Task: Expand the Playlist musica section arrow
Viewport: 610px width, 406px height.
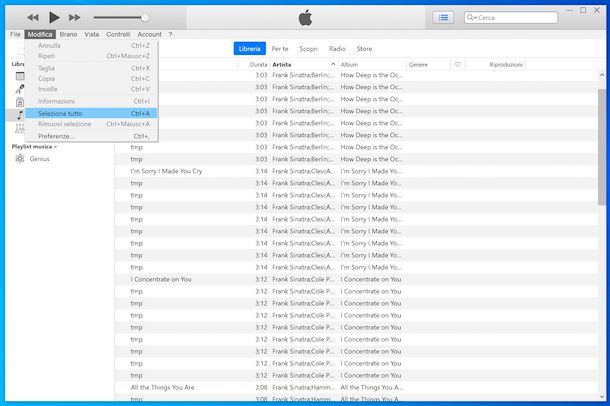Action: click(x=55, y=147)
